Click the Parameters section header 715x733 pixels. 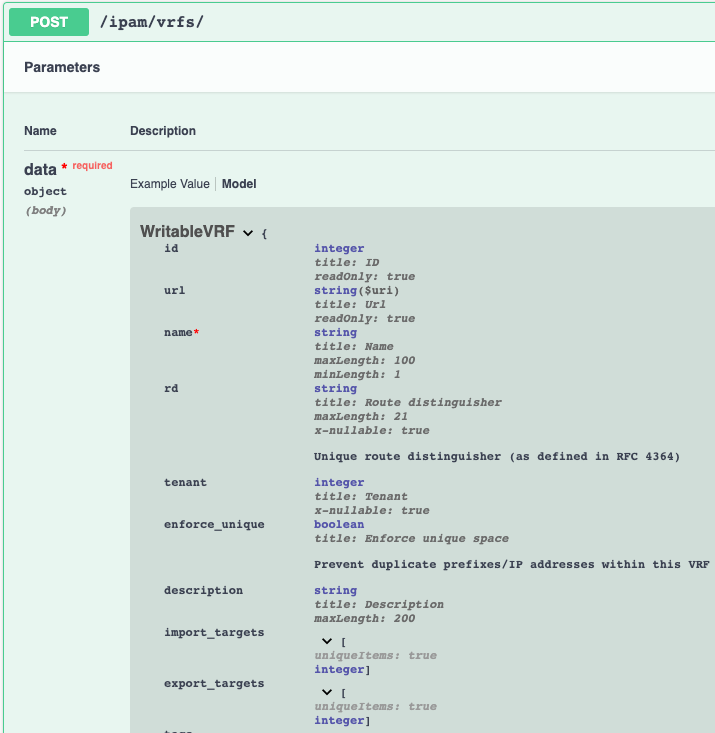(62, 67)
